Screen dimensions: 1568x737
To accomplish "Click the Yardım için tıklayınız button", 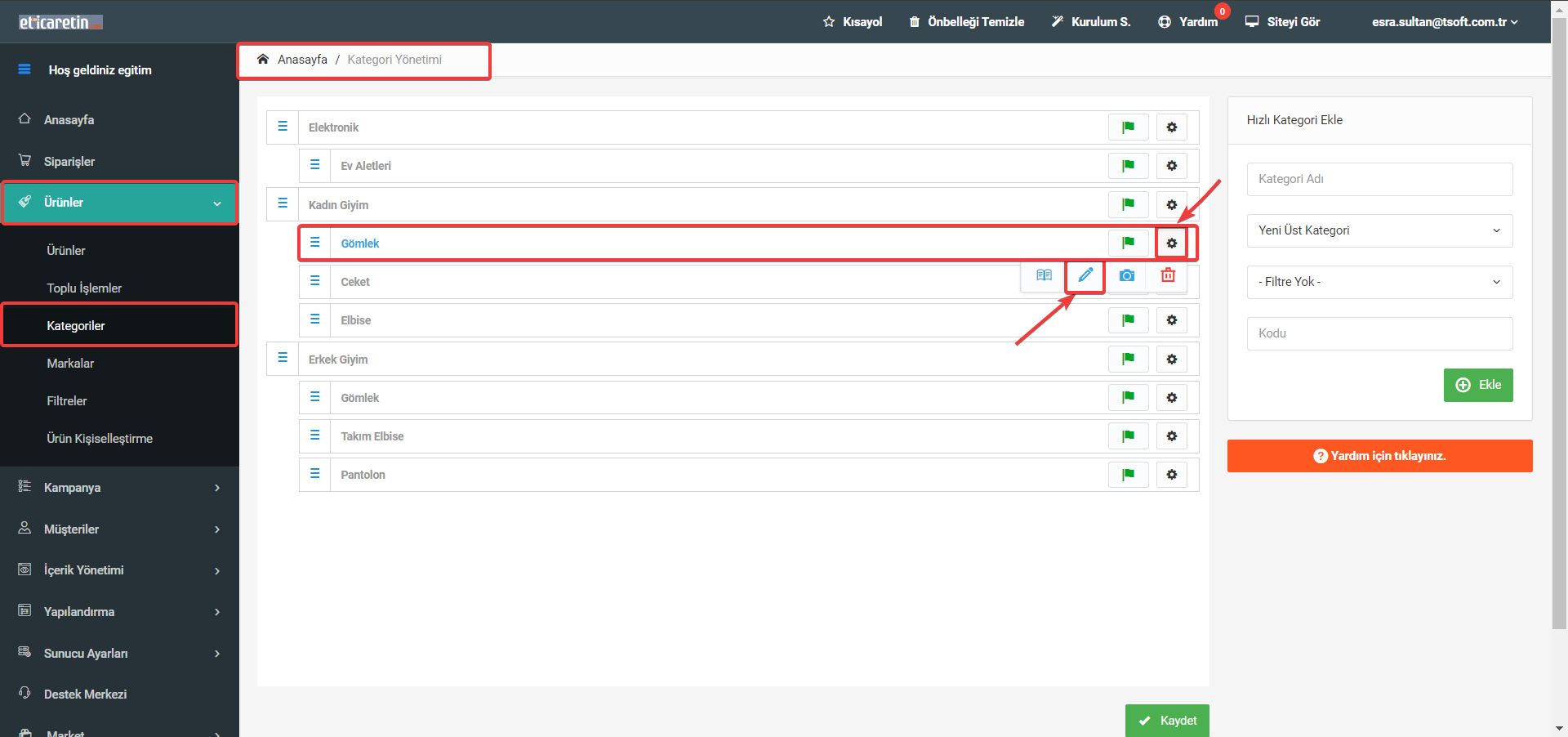I will 1379,456.
